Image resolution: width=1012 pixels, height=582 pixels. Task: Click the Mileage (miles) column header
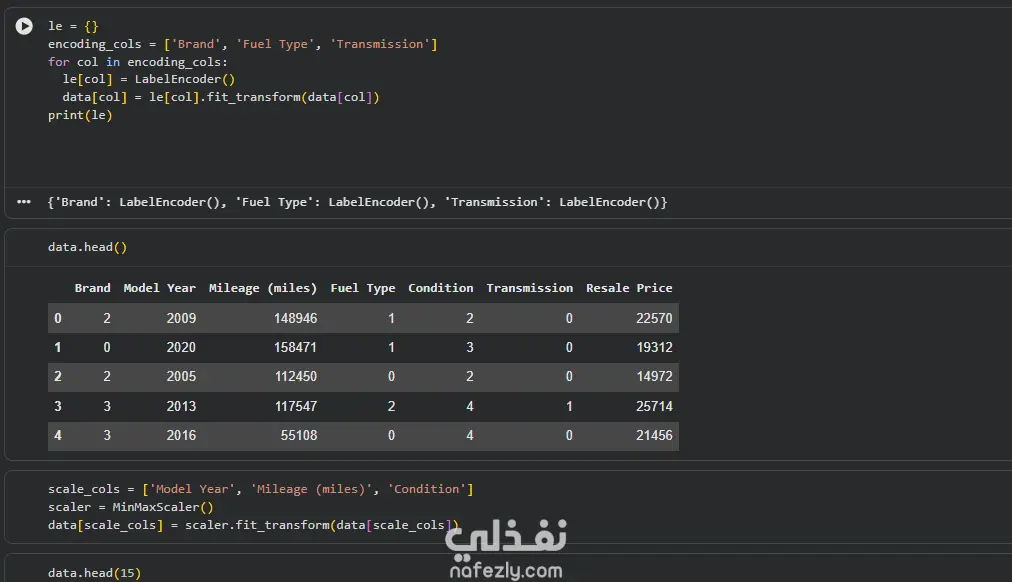click(x=263, y=288)
